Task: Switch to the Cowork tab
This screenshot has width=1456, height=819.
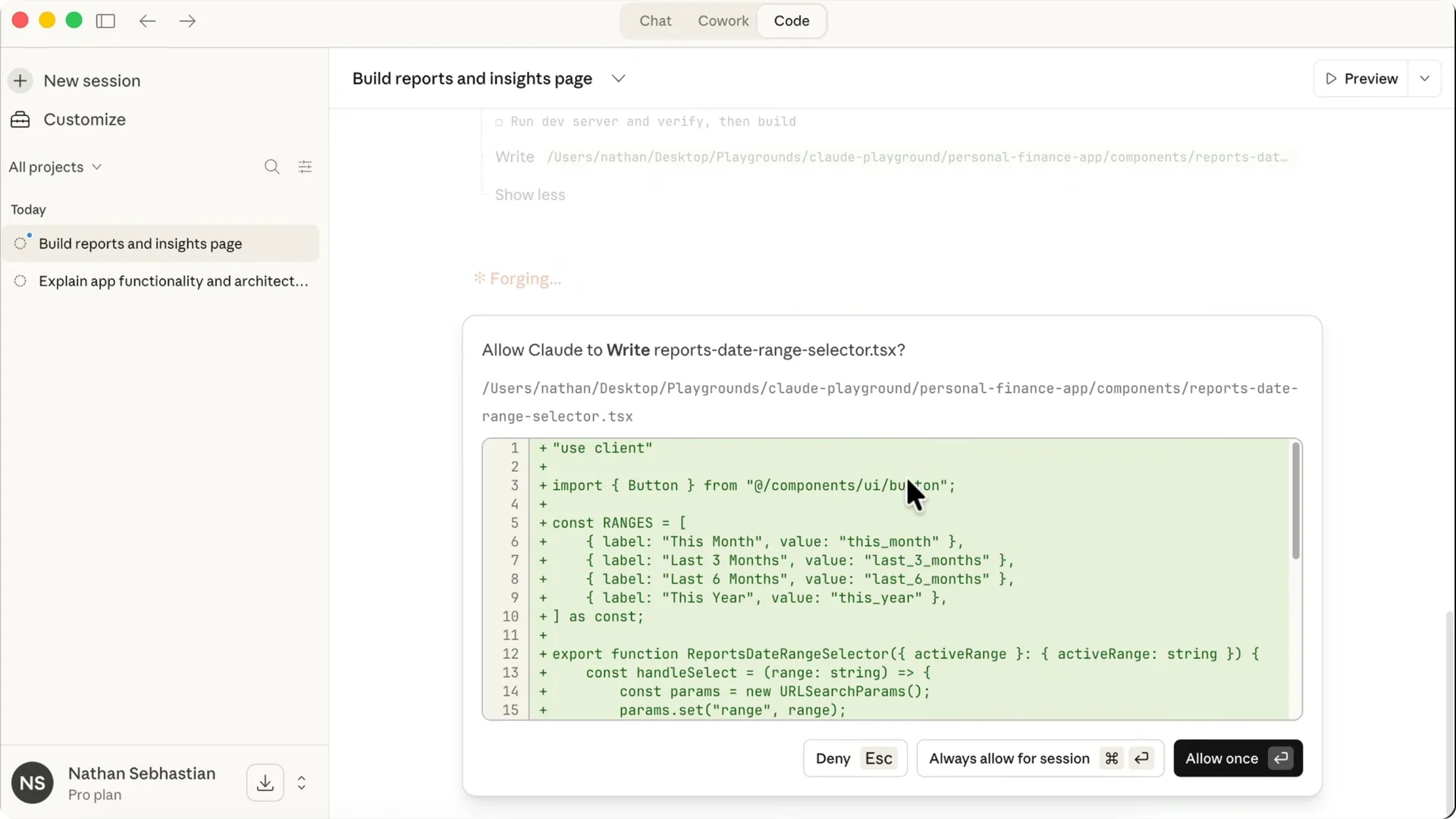Action: click(x=723, y=20)
